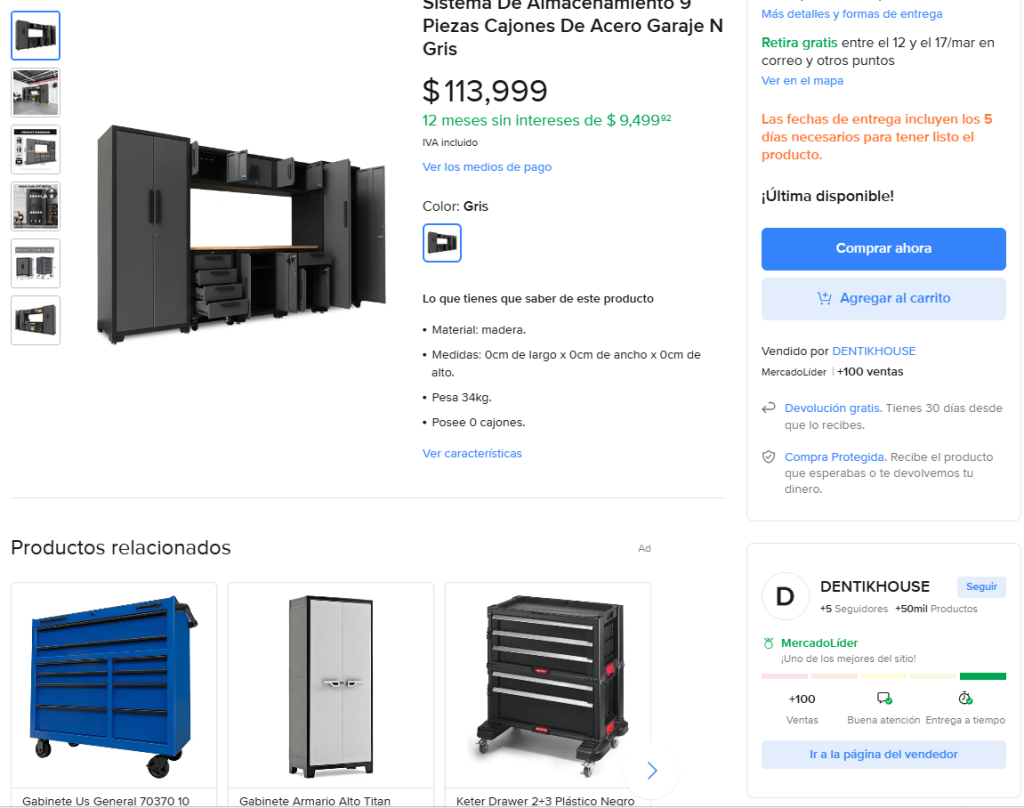Select the Gris color swatch

(442, 243)
